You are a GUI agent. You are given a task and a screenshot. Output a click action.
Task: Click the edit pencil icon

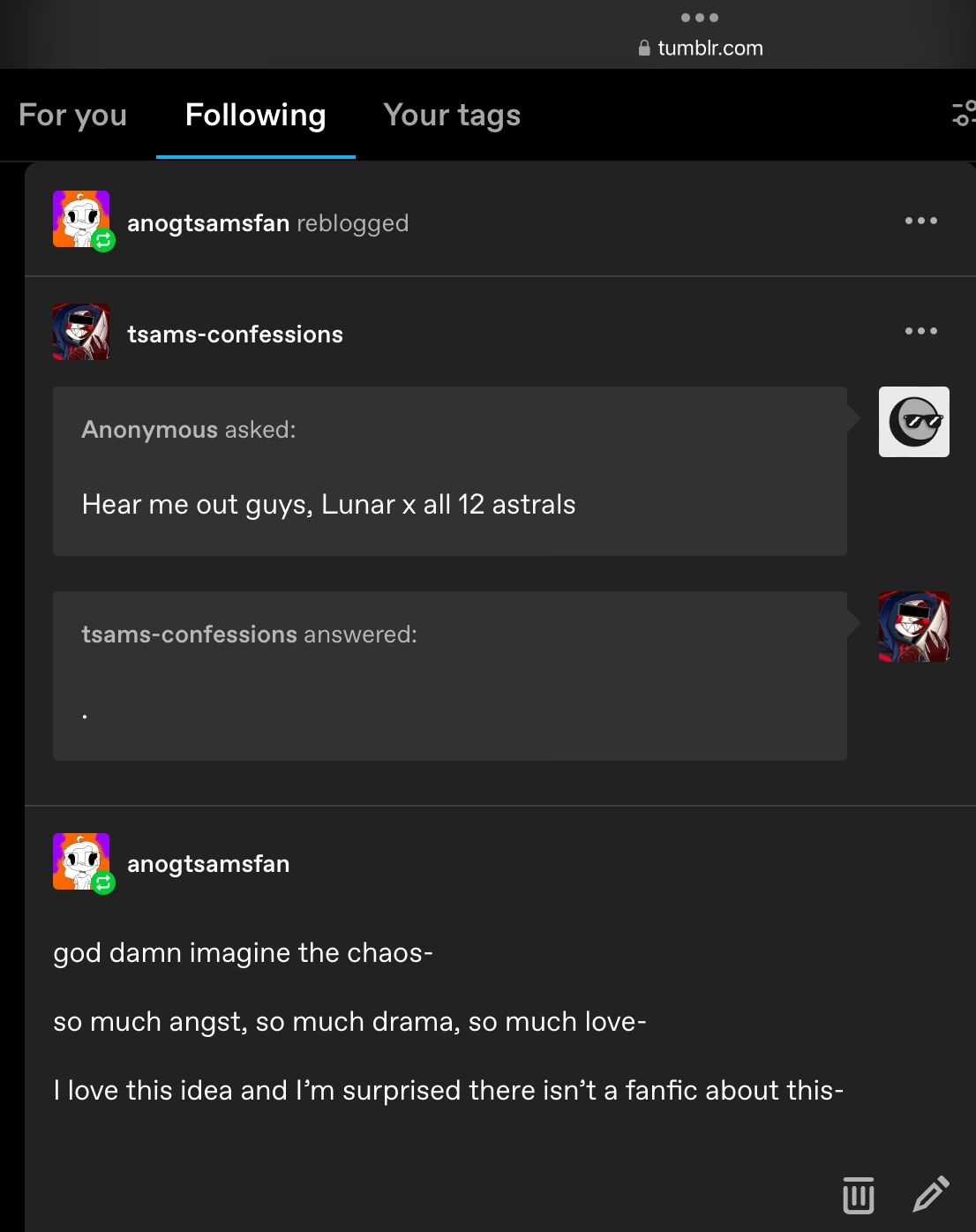coord(931,1194)
